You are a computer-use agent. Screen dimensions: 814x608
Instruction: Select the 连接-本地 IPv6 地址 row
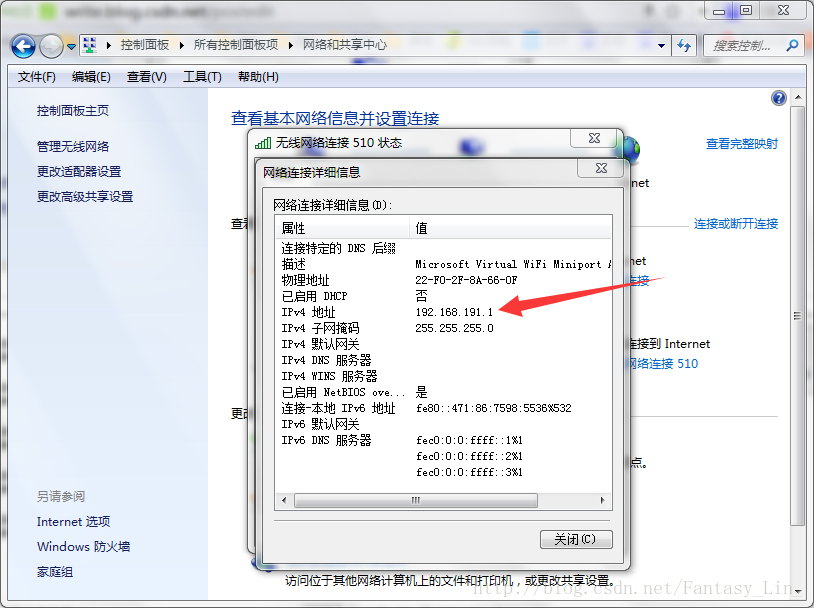[443, 408]
